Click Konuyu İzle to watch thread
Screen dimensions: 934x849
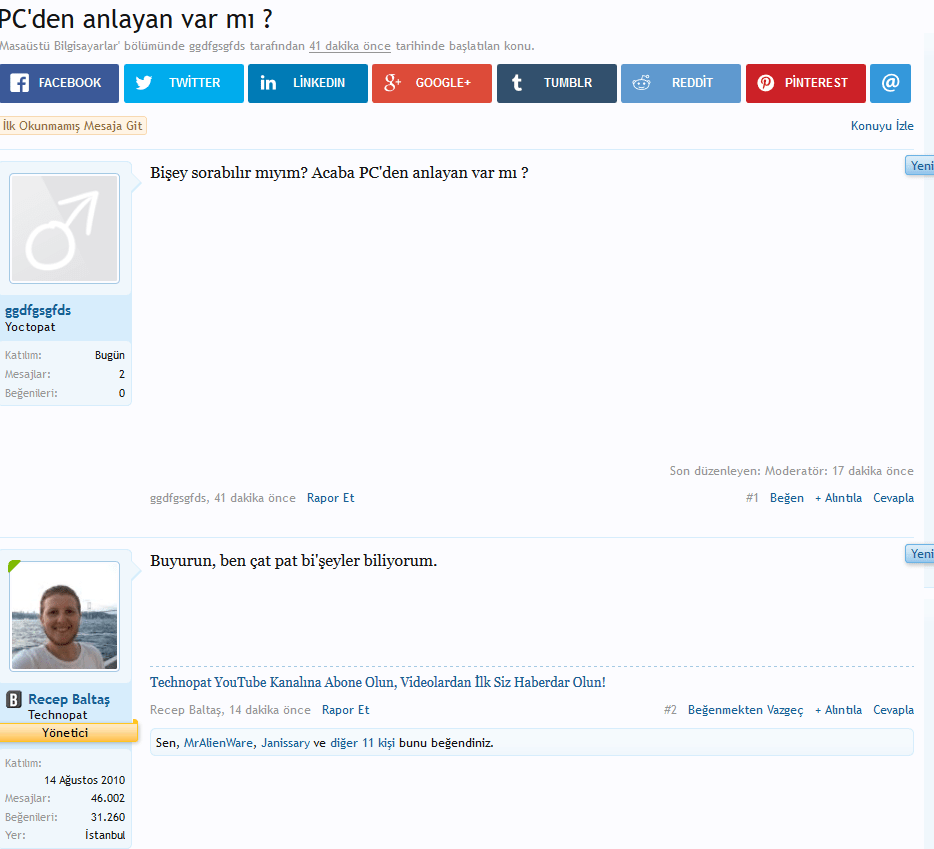(882, 126)
